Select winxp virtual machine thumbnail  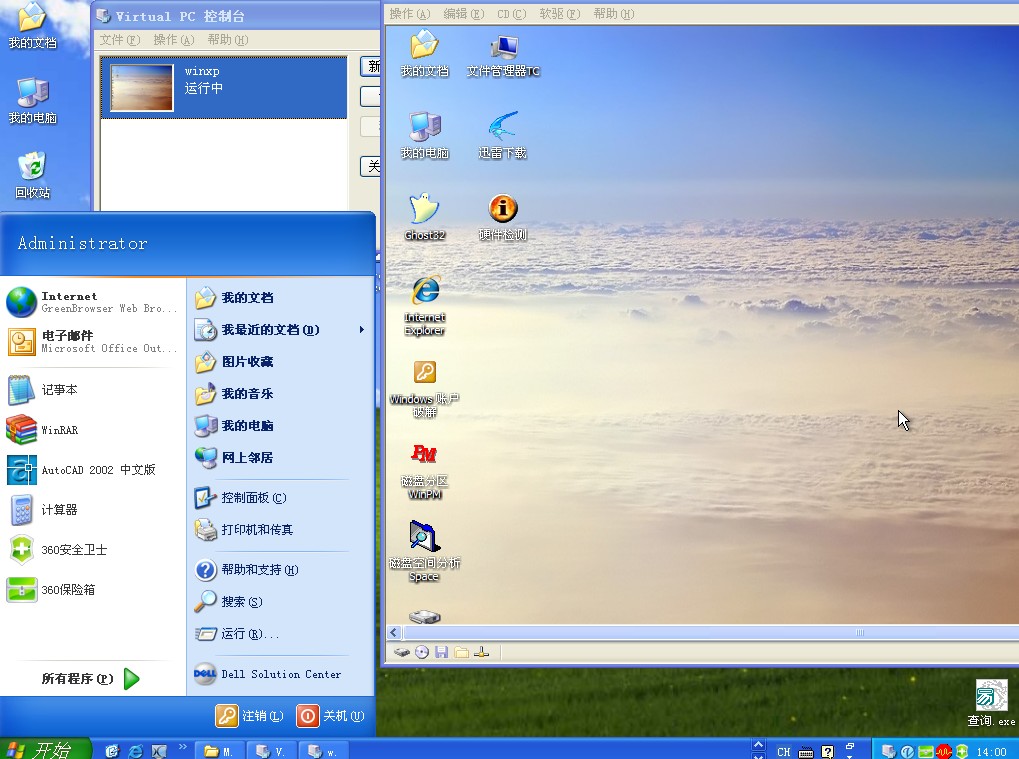[x=142, y=87]
